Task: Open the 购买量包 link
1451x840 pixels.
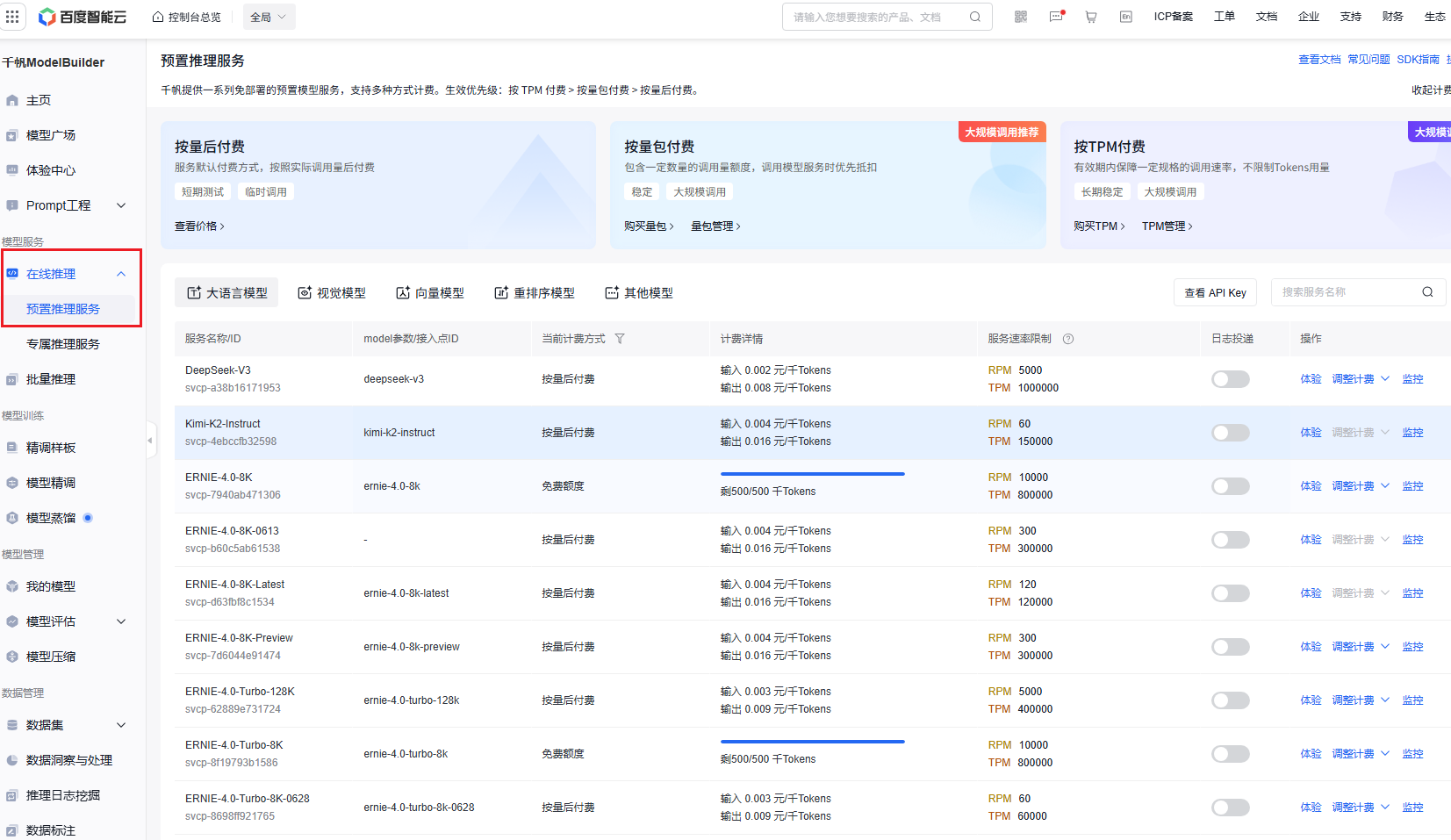Action: 649,226
